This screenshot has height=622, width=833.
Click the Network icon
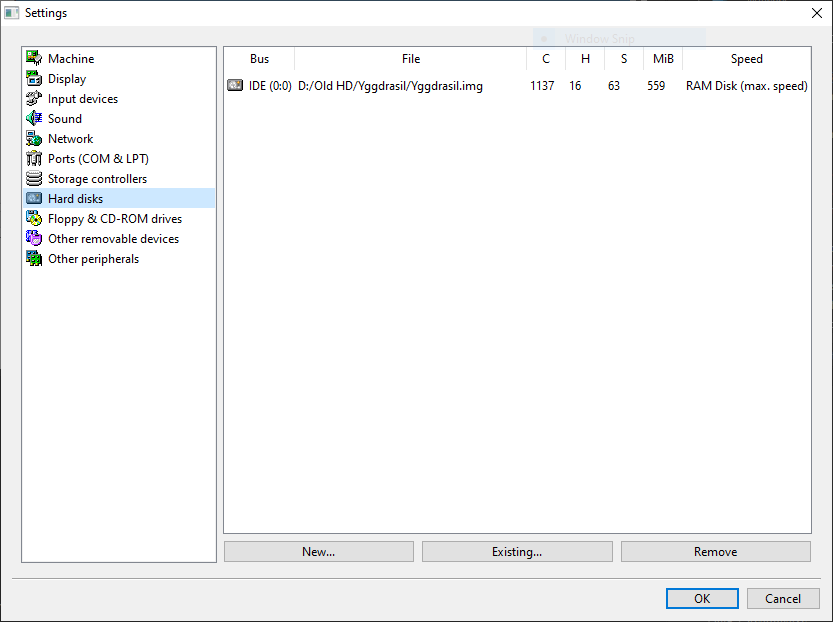coord(34,139)
